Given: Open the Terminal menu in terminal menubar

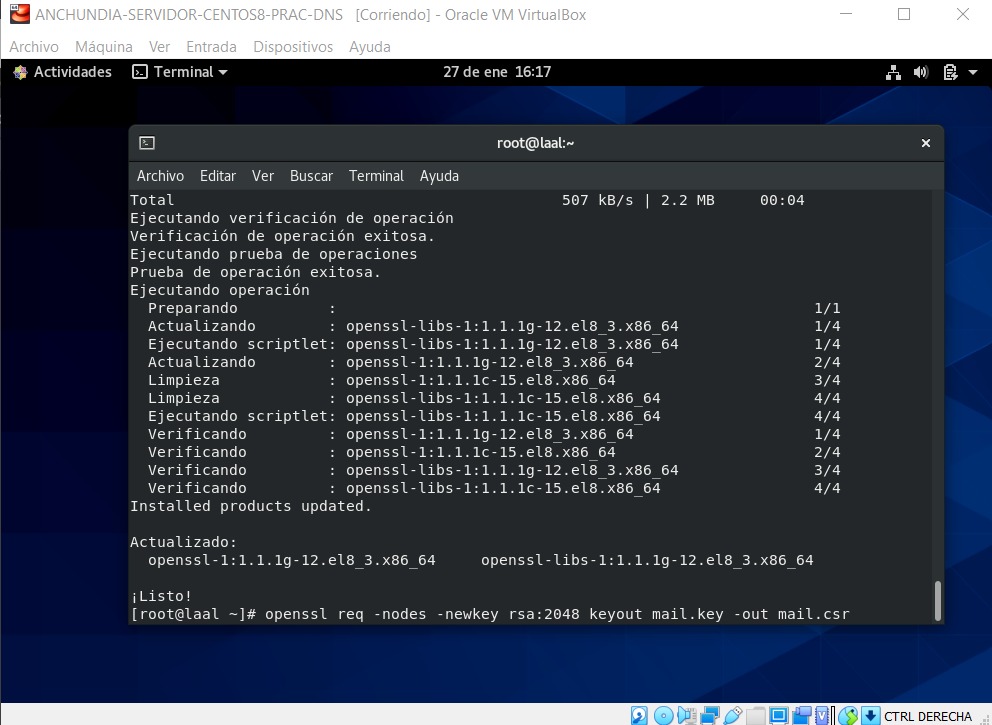Looking at the screenshot, I should coord(376,176).
